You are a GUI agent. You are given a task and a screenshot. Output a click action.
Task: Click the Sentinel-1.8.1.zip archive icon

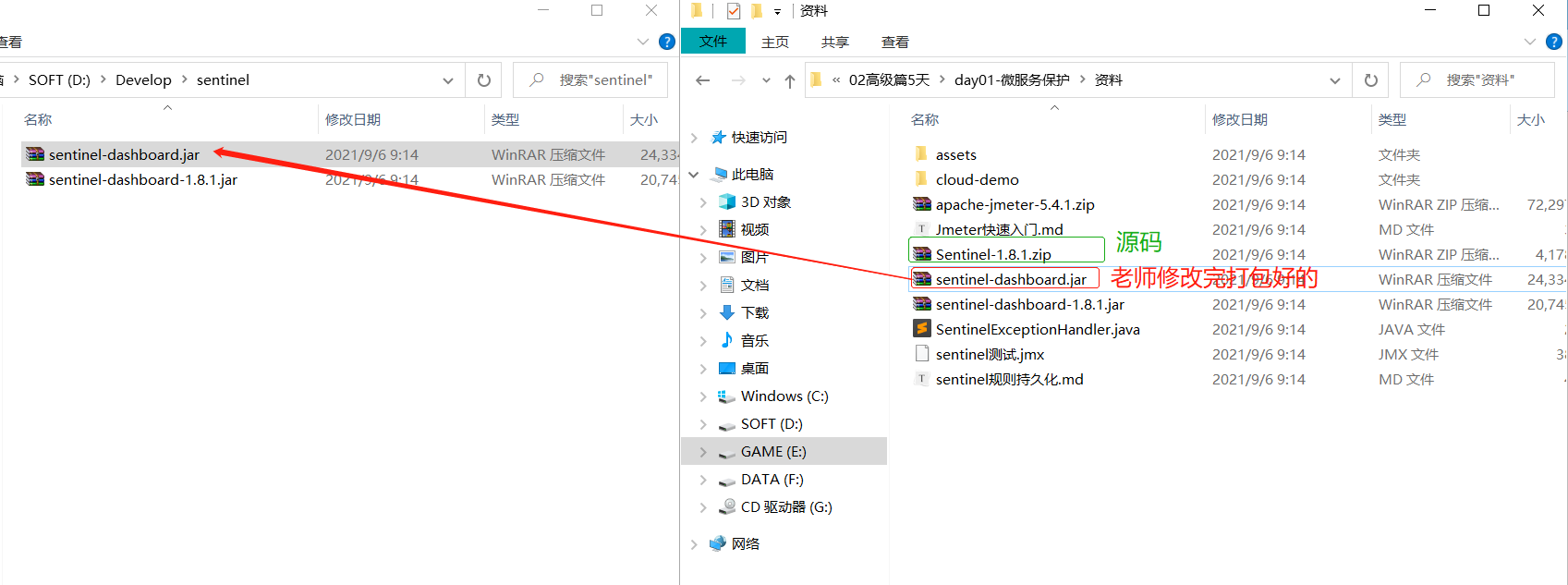pyautogui.click(x=922, y=254)
